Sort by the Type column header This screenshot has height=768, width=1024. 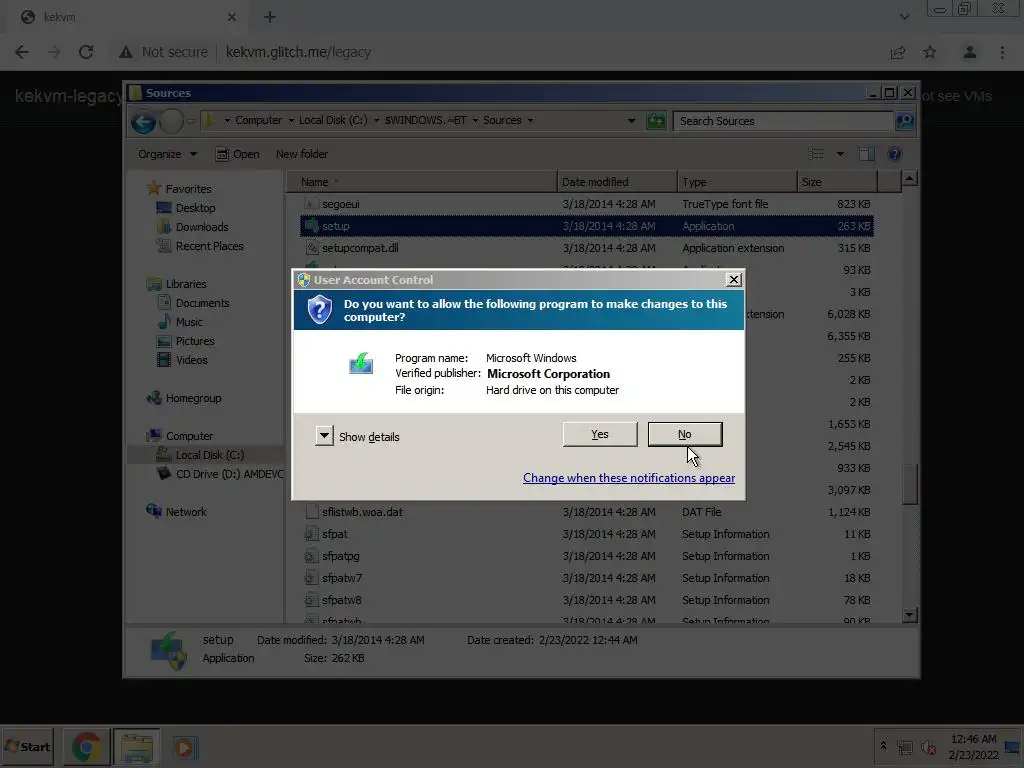pyautogui.click(x=737, y=182)
